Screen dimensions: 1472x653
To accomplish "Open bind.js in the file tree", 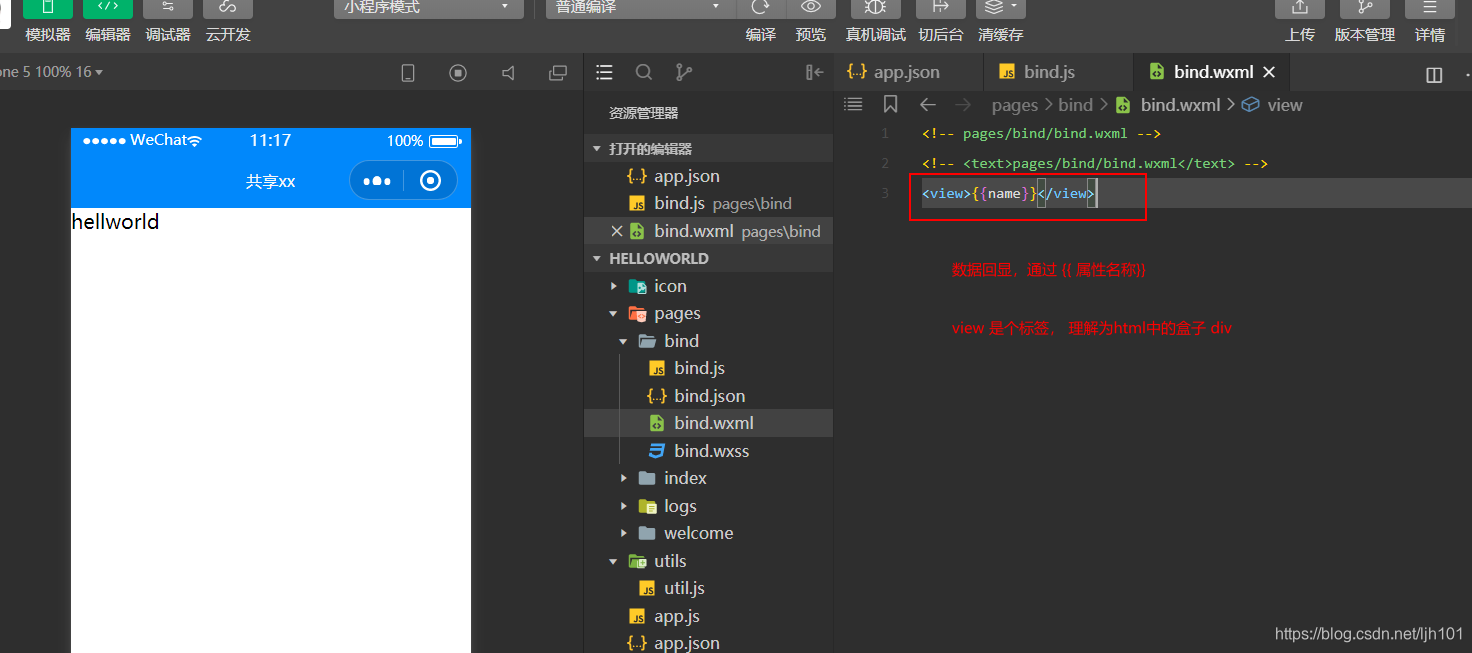I will pyautogui.click(x=708, y=368).
